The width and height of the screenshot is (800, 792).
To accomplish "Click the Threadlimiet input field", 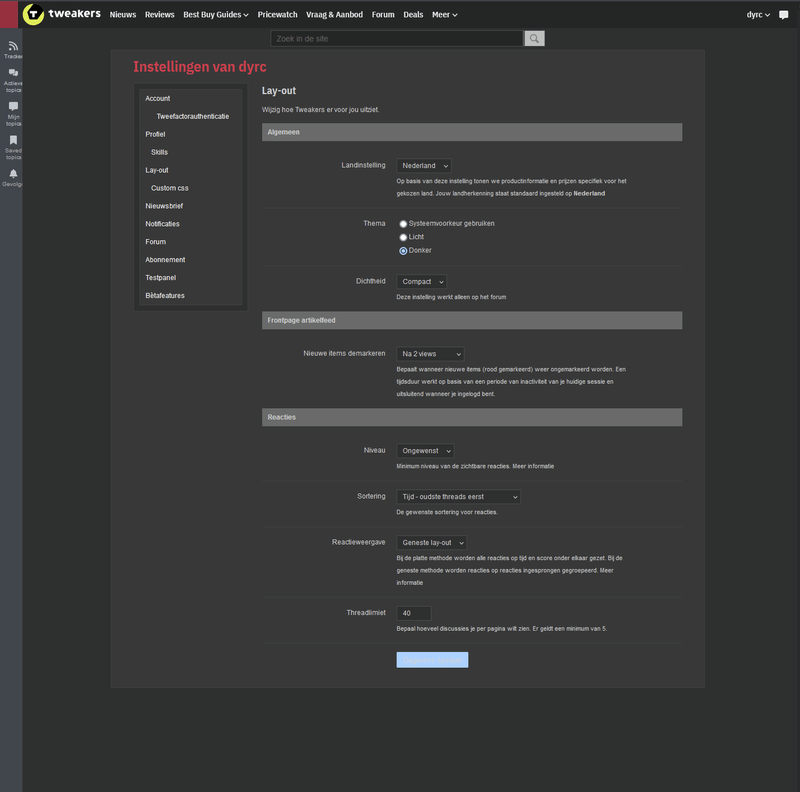I will tap(414, 613).
